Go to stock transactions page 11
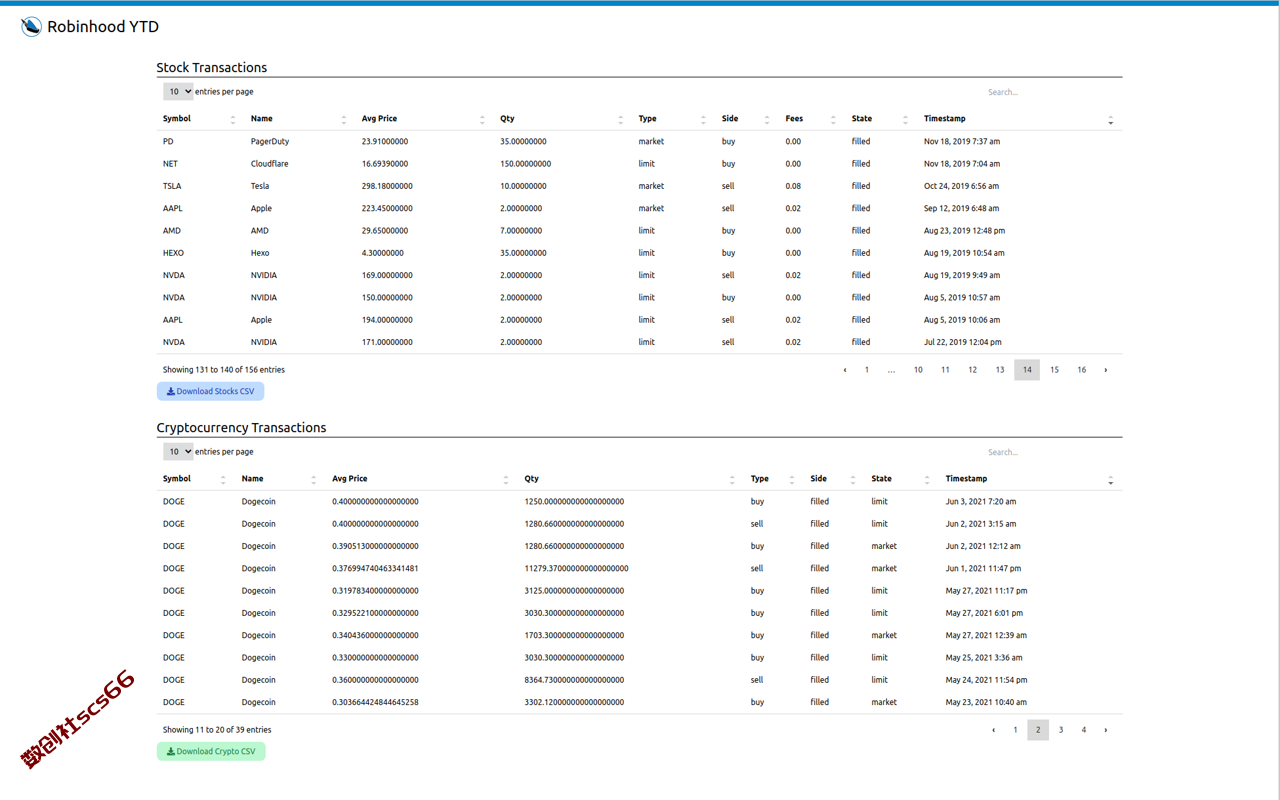 pos(945,370)
